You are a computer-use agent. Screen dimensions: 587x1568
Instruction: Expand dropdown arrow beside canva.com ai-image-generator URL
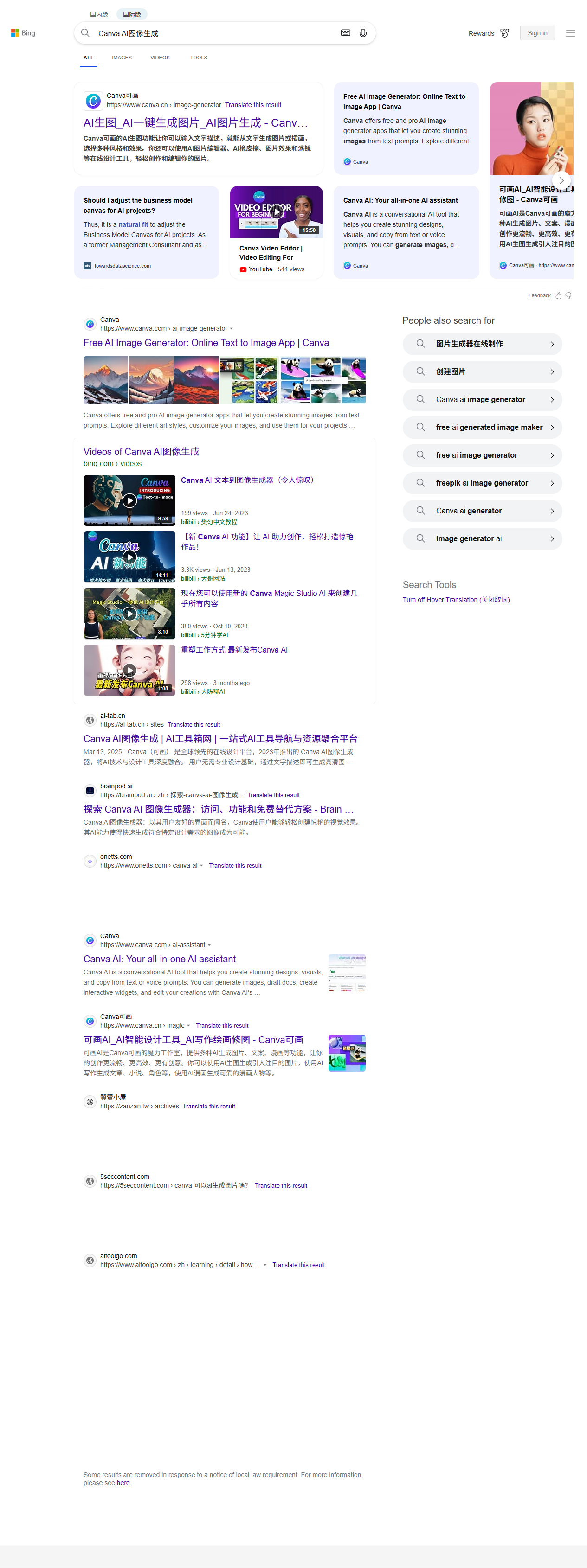click(x=232, y=329)
